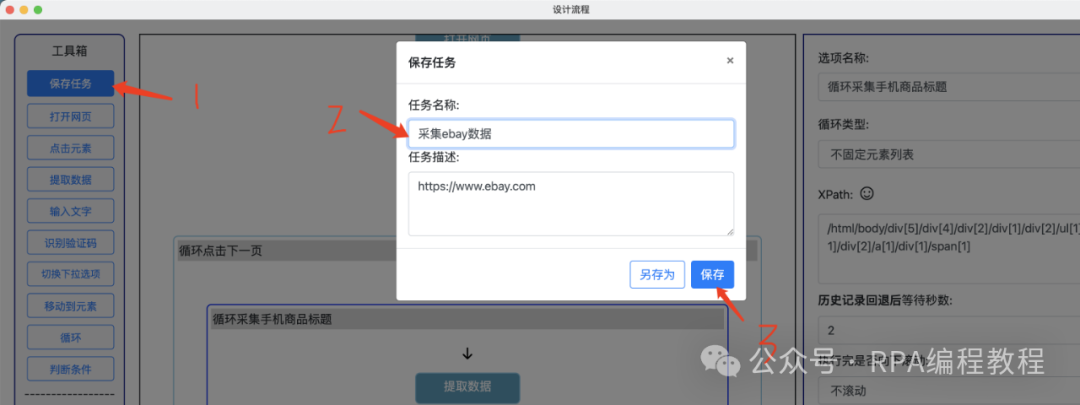Click the macOS green maximize window button
This screenshot has height=405, width=1080.
(38, 10)
